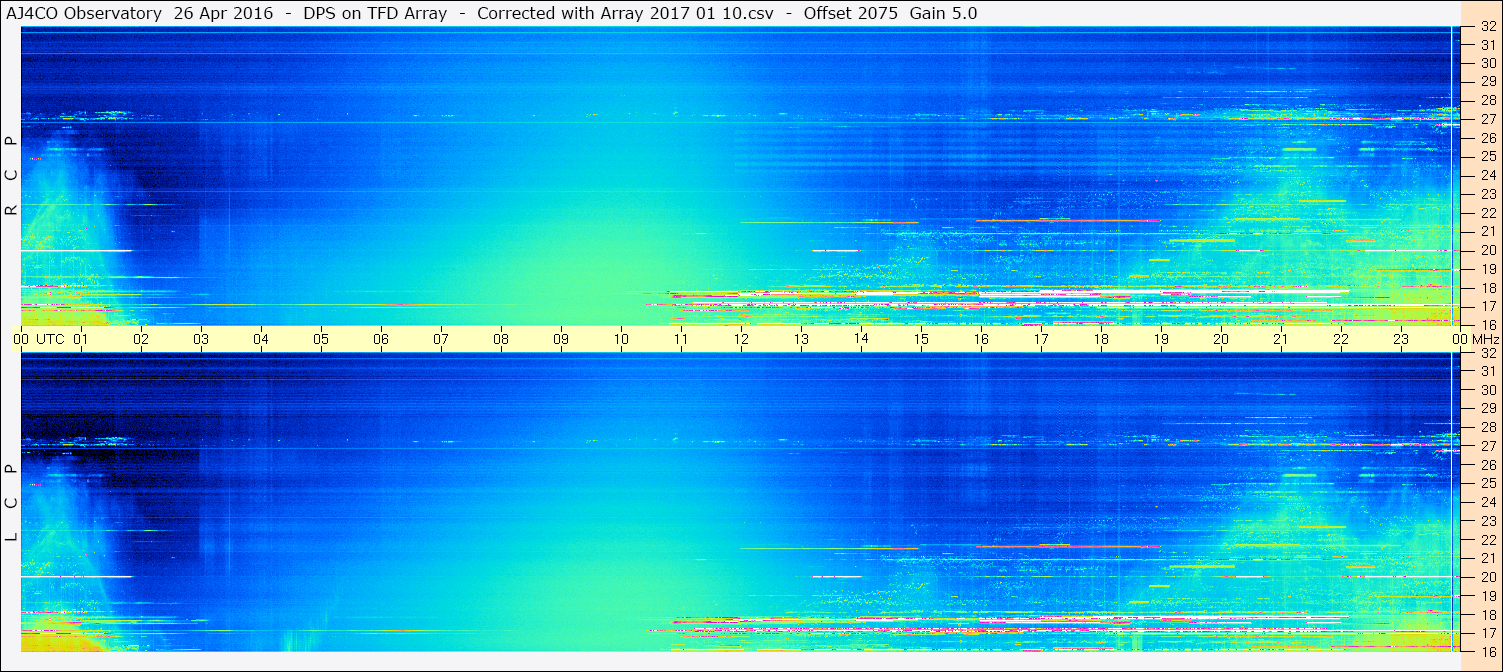The image size is (1503, 672).
Task: Click the 08 hour label on the UTC axis
Action: (501, 339)
